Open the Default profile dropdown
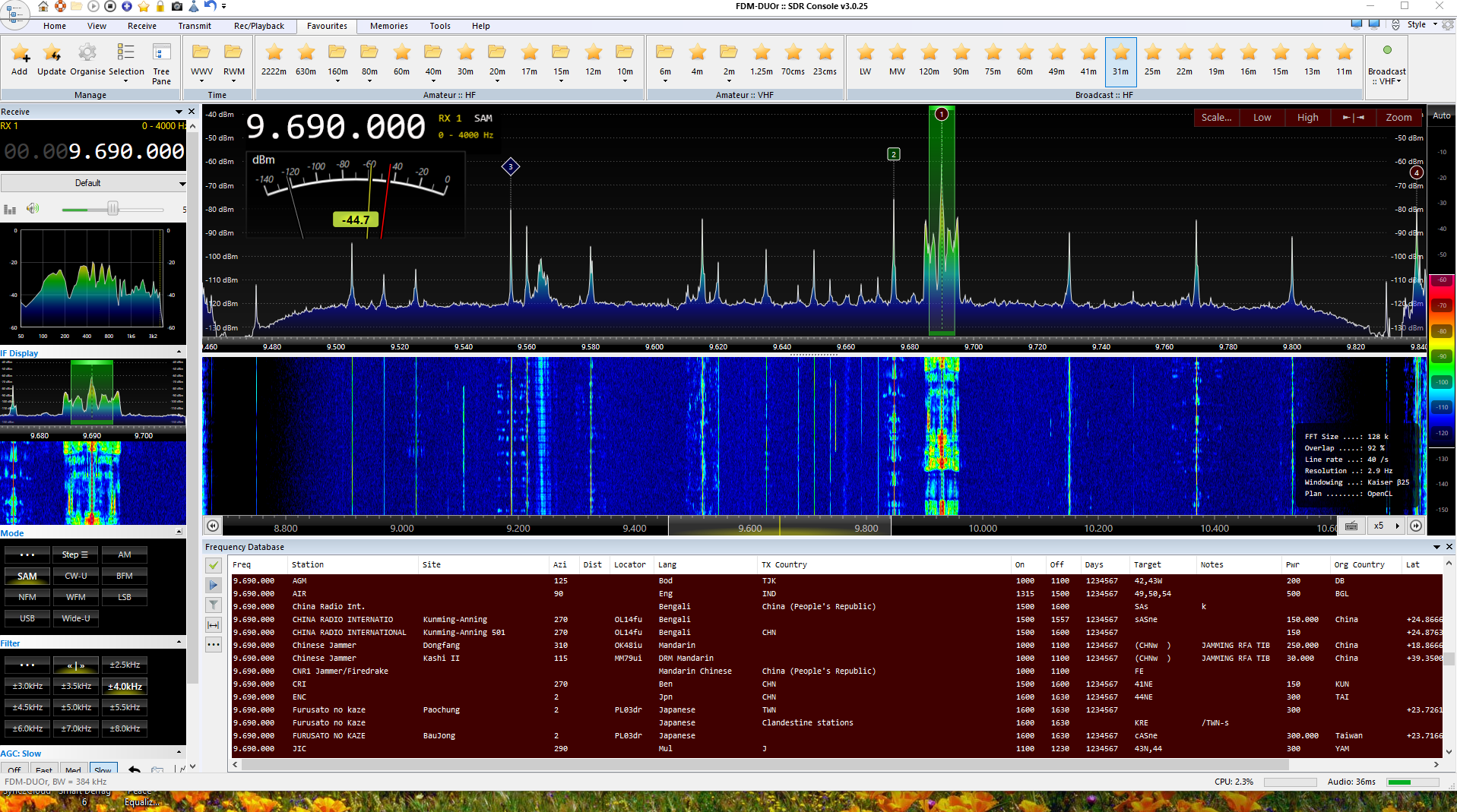The height and width of the screenshot is (812, 1457). pyautogui.click(x=93, y=183)
